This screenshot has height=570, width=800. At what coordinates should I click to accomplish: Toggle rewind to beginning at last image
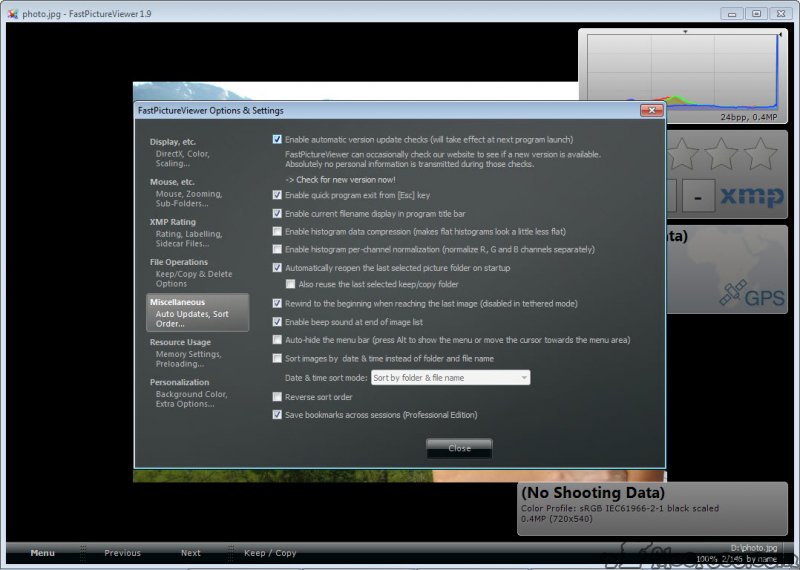(277, 303)
